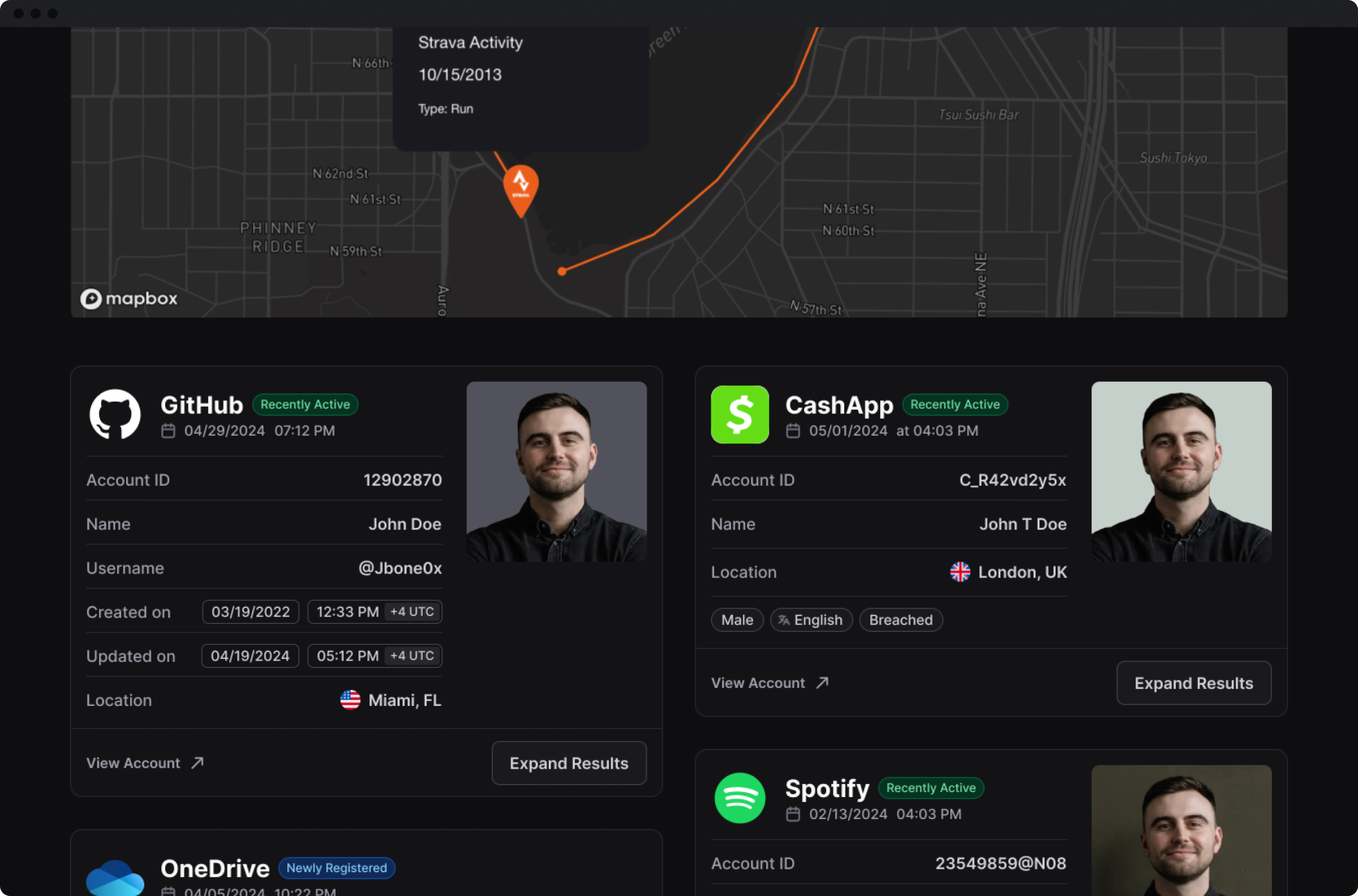Click the route endpoint dot on the map
The width and height of the screenshot is (1358, 896).
tap(562, 271)
